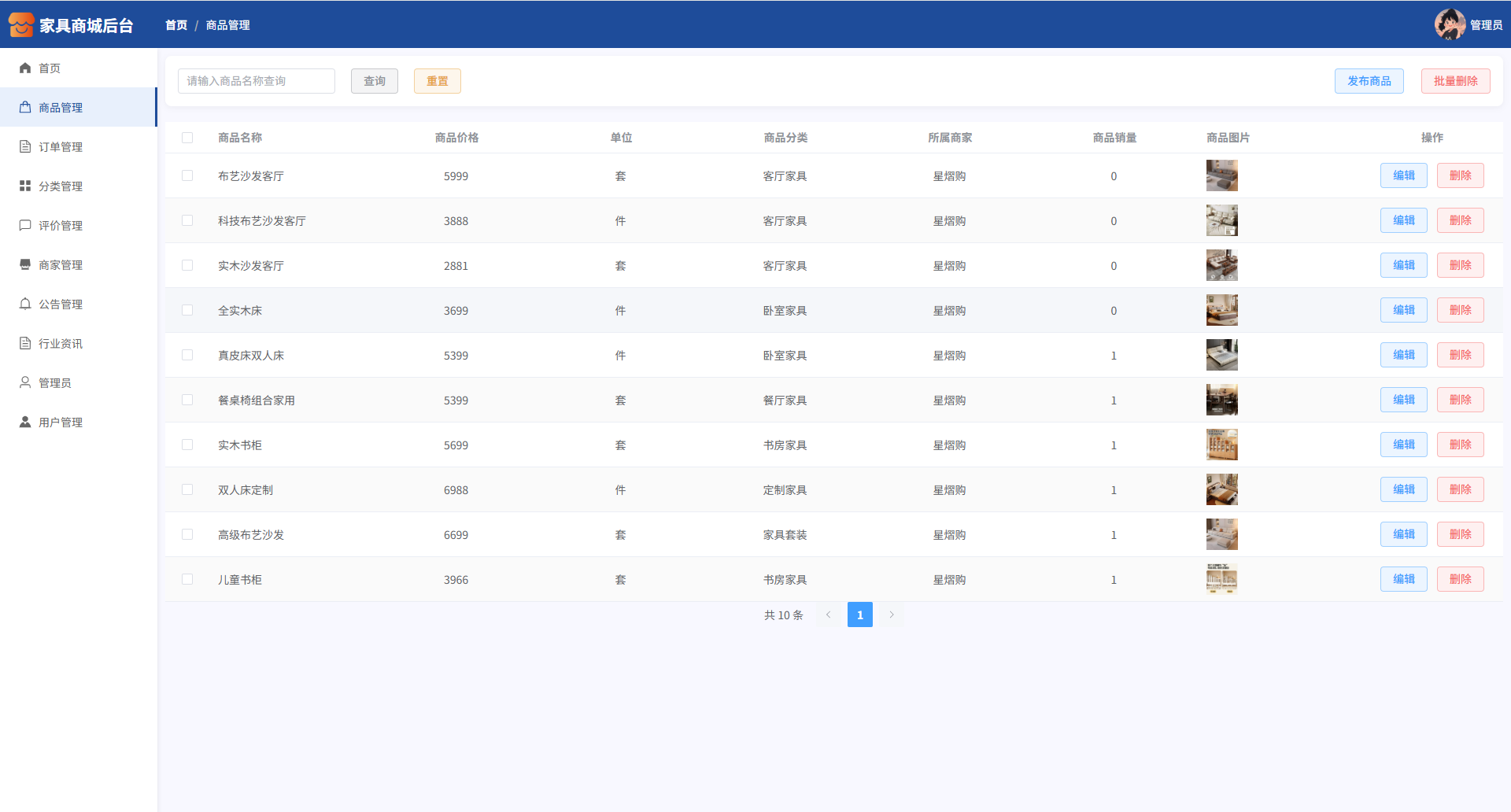Open 用户管理 from the sidebar menu
Screen dimensions: 1511x812
(61, 423)
